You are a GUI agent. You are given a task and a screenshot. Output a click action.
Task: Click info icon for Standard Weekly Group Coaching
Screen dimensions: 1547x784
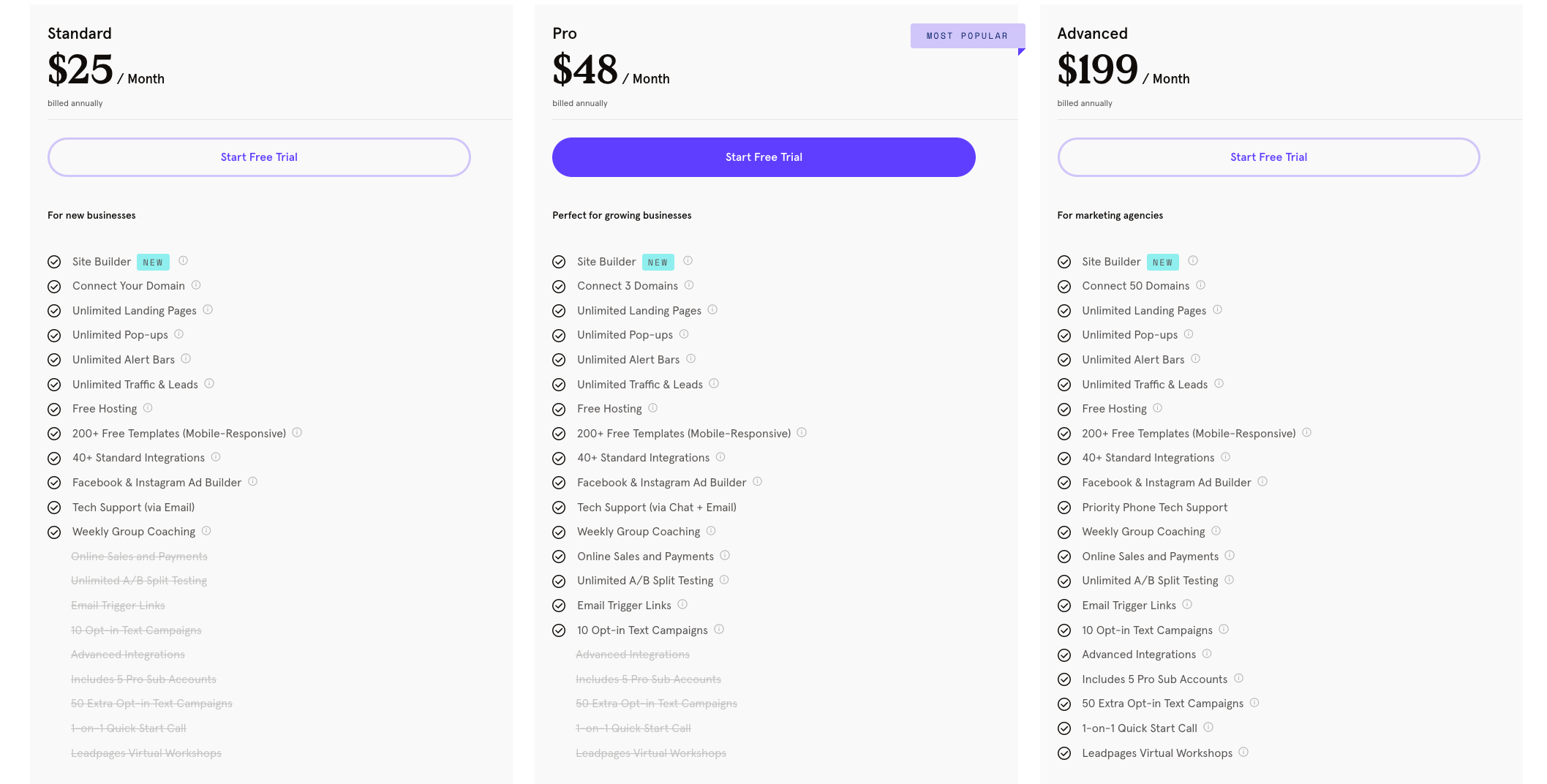206,531
